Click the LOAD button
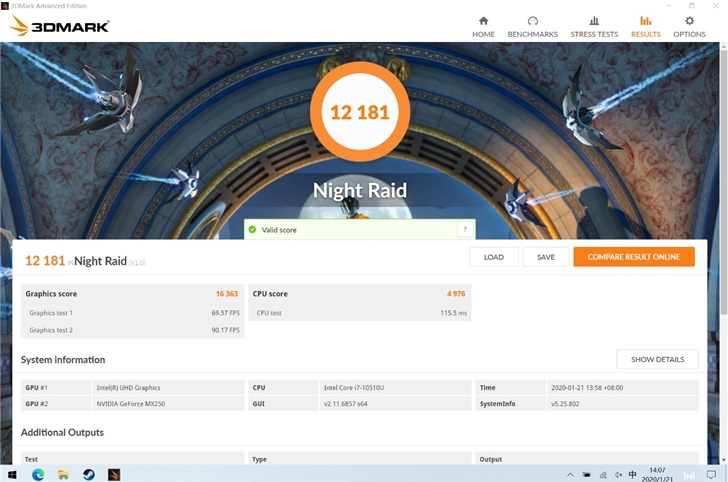 click(x=494, y=257)
